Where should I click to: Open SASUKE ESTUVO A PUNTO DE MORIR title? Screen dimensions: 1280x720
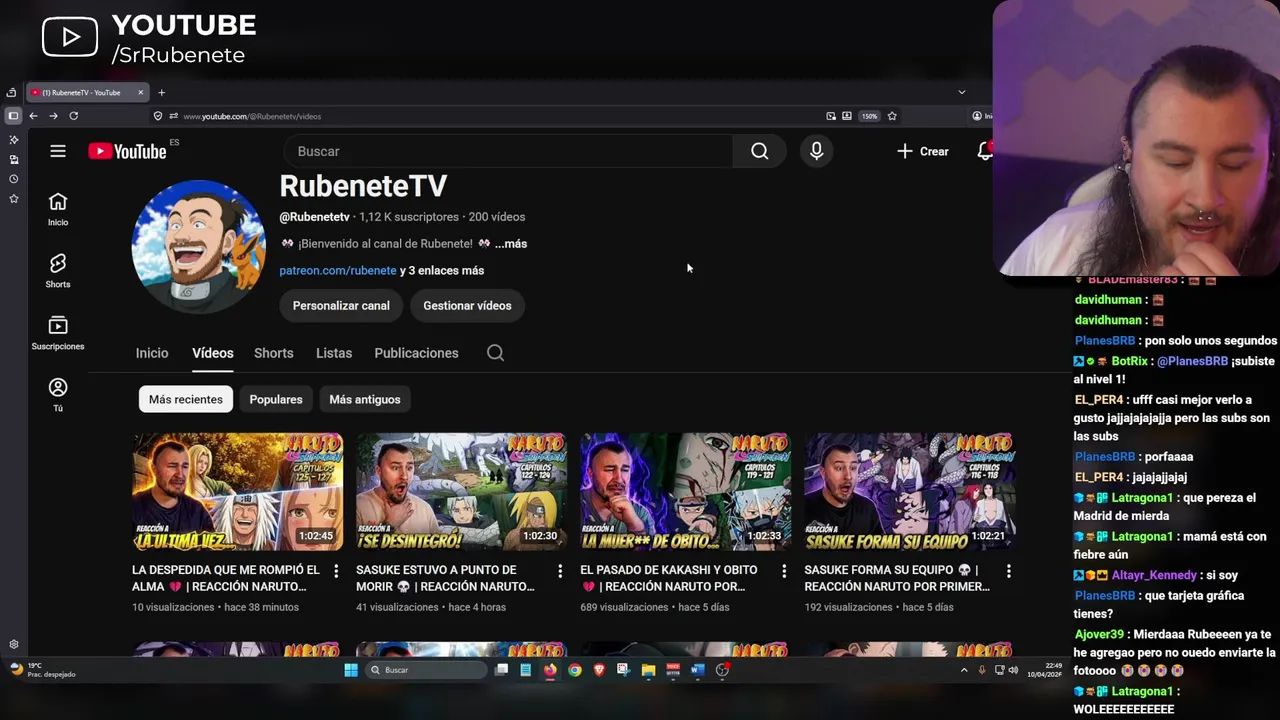coord(445,578)
